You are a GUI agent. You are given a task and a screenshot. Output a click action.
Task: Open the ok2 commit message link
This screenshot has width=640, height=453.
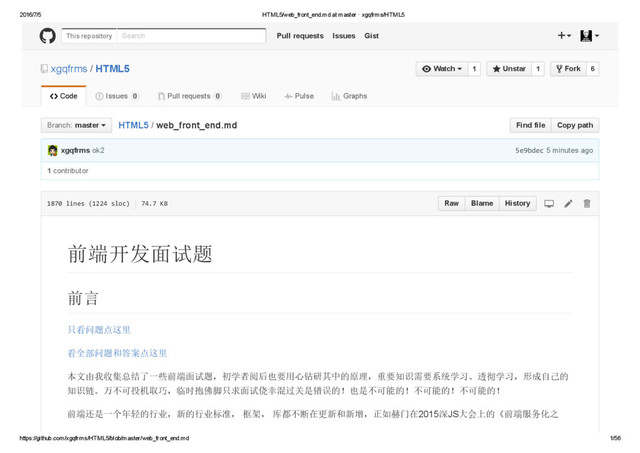pos(98,150)
